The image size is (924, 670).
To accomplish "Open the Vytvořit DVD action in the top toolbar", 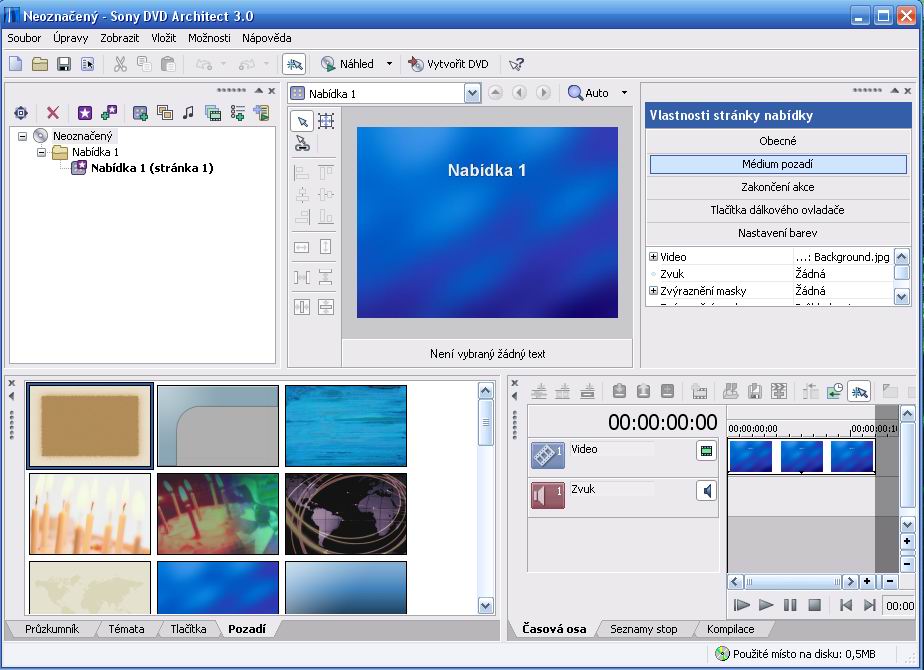I will pyautogui.click(x=448, y=63).
